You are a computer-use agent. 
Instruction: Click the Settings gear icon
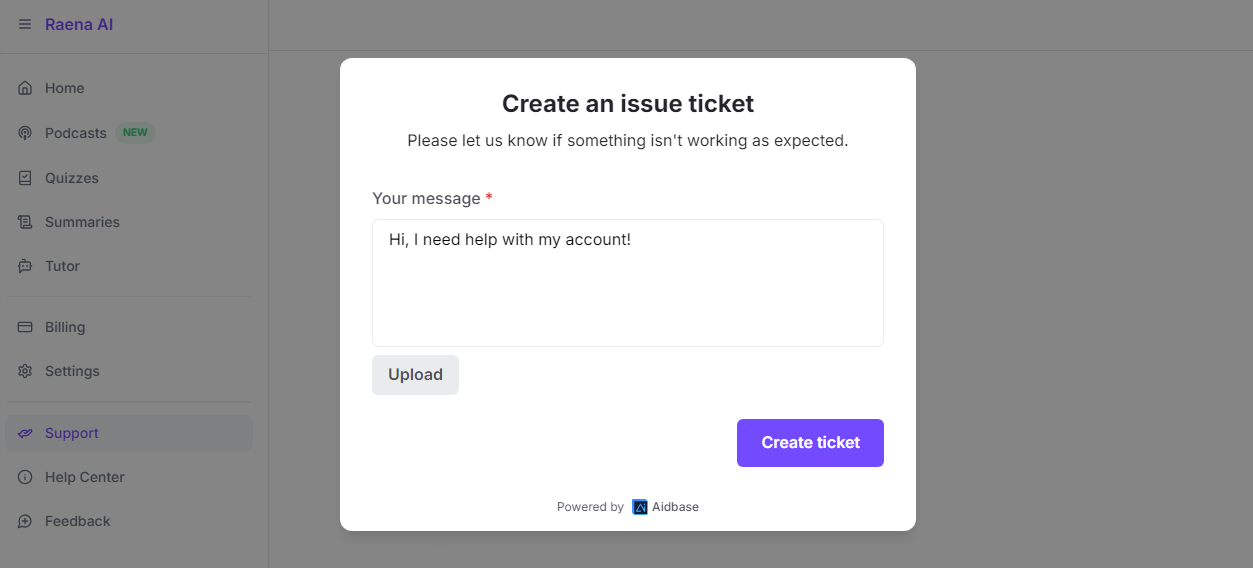pyautogui.click(x=25, y=371)
